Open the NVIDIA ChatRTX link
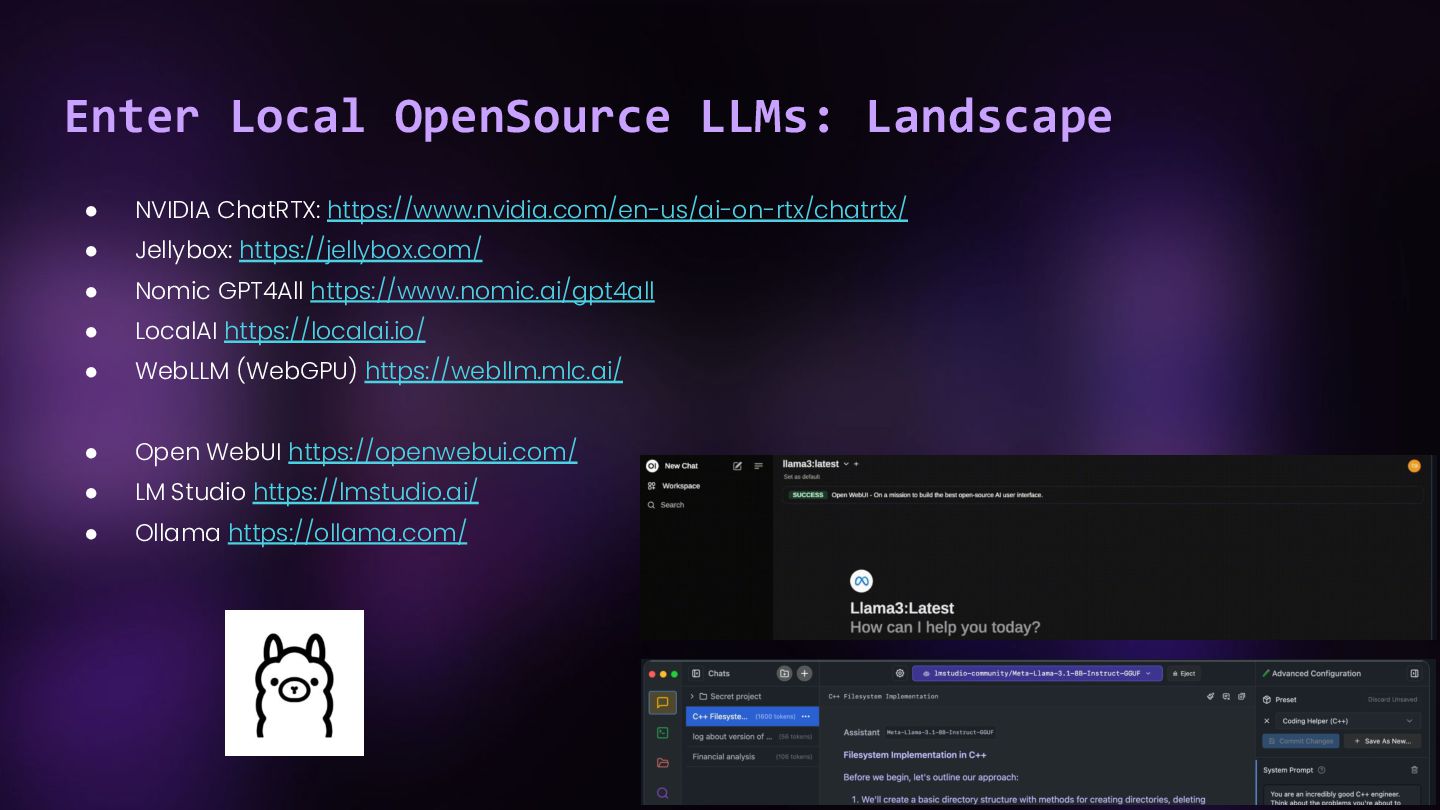 click(x=617, y=209)
